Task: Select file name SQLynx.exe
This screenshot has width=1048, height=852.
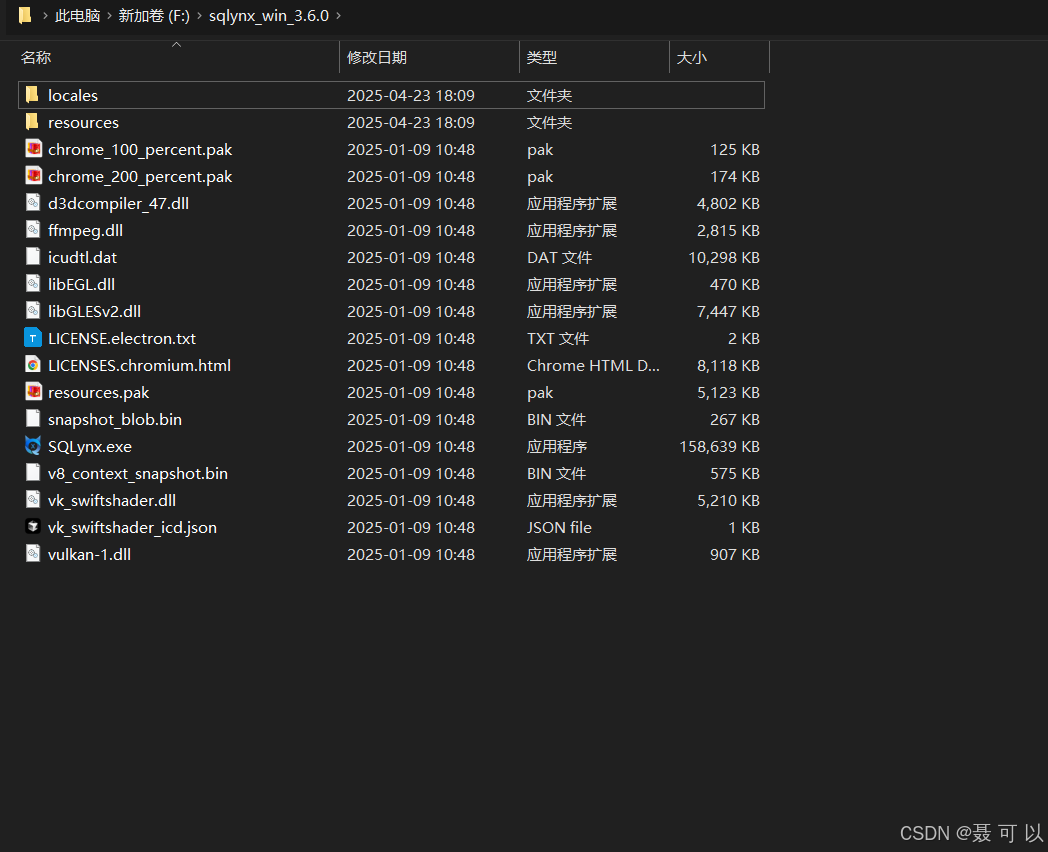Action: click(x=90, y=446)
